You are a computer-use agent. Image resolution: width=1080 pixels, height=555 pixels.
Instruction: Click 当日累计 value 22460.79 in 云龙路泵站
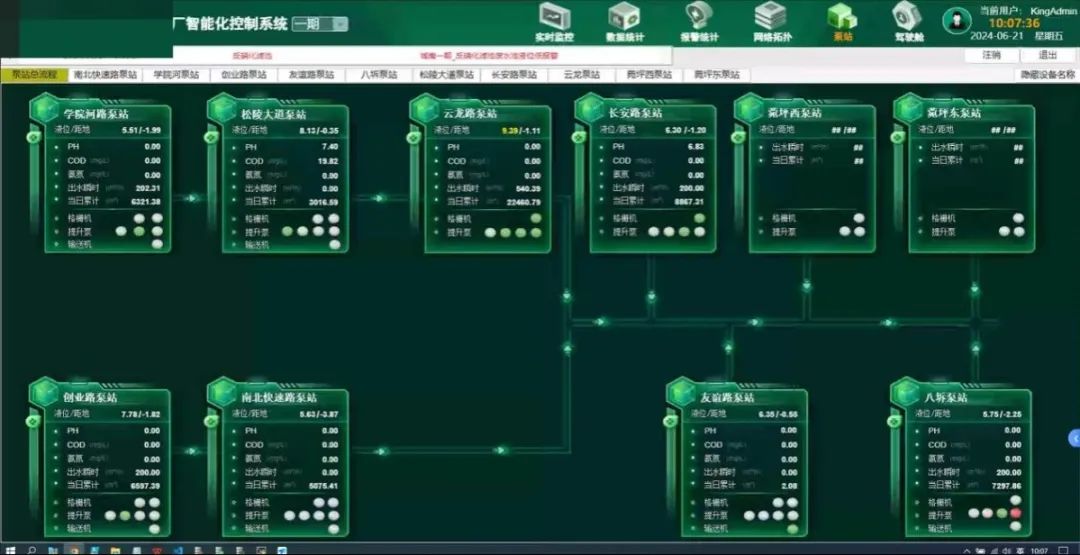coord(523,202)
